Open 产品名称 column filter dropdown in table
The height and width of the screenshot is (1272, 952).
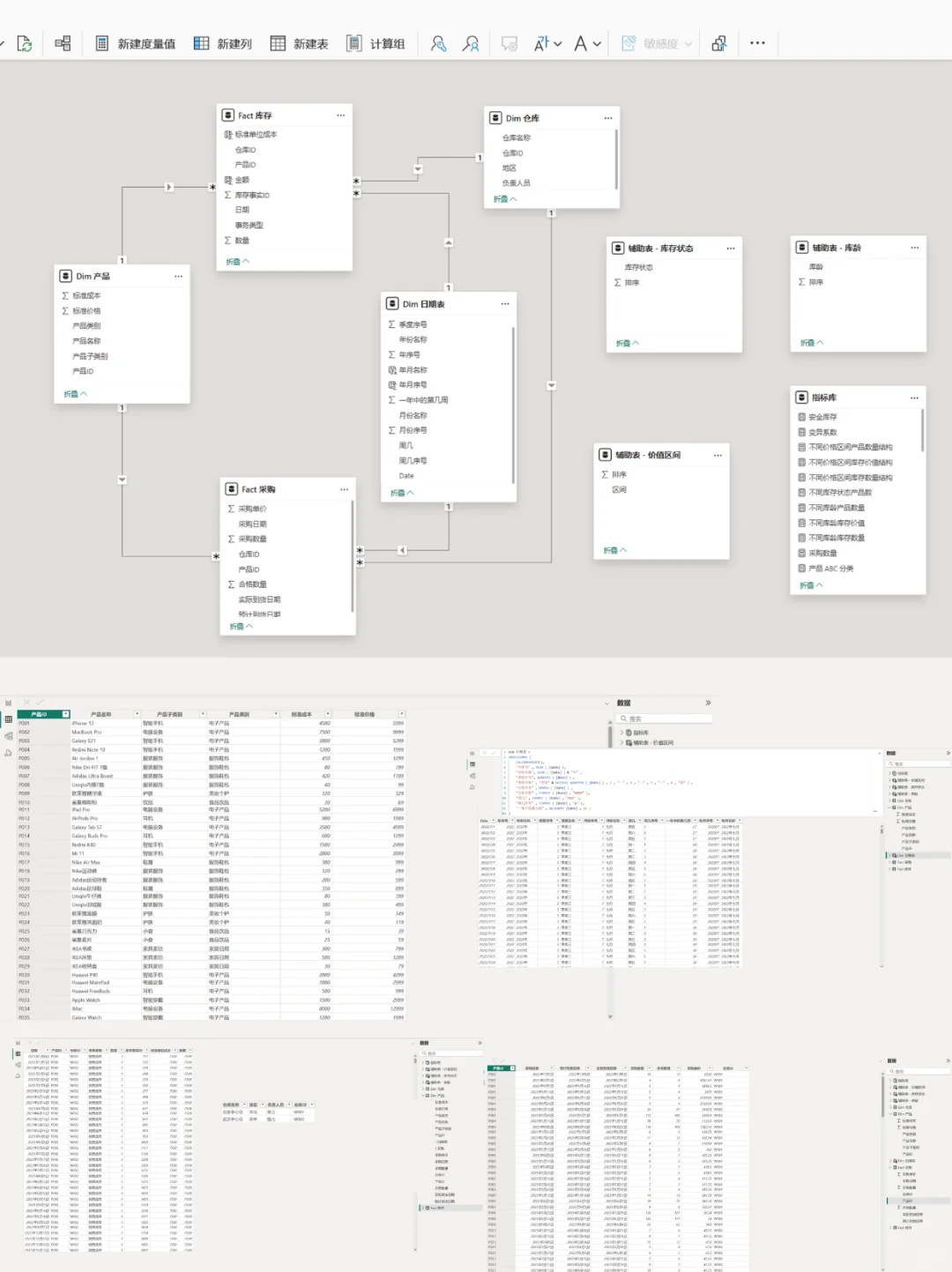tap(137, 714)
